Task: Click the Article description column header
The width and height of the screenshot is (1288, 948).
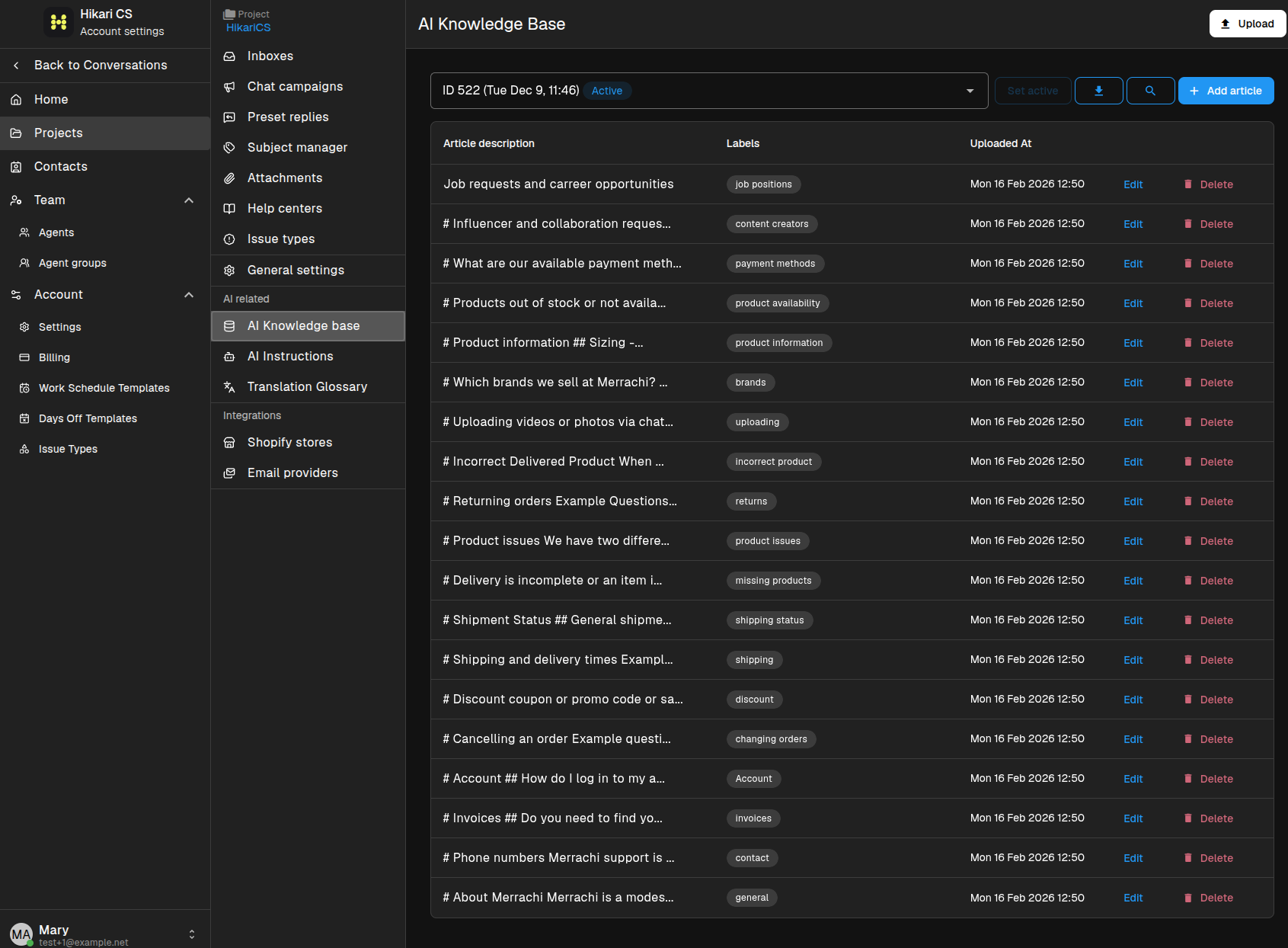Action: pos(489,143)
